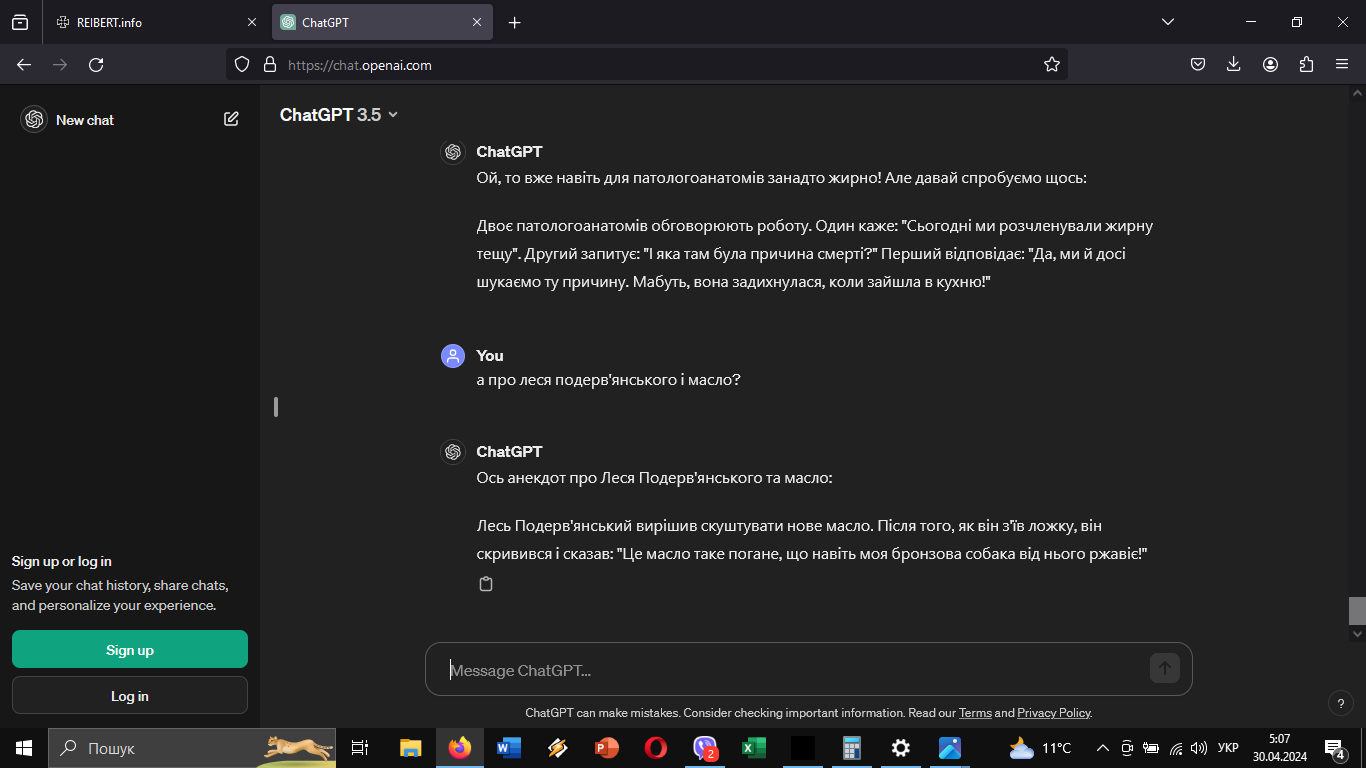Click the Firefox taskbar icon
This screenshot has width=1366, height=768.
coord(460,748)
